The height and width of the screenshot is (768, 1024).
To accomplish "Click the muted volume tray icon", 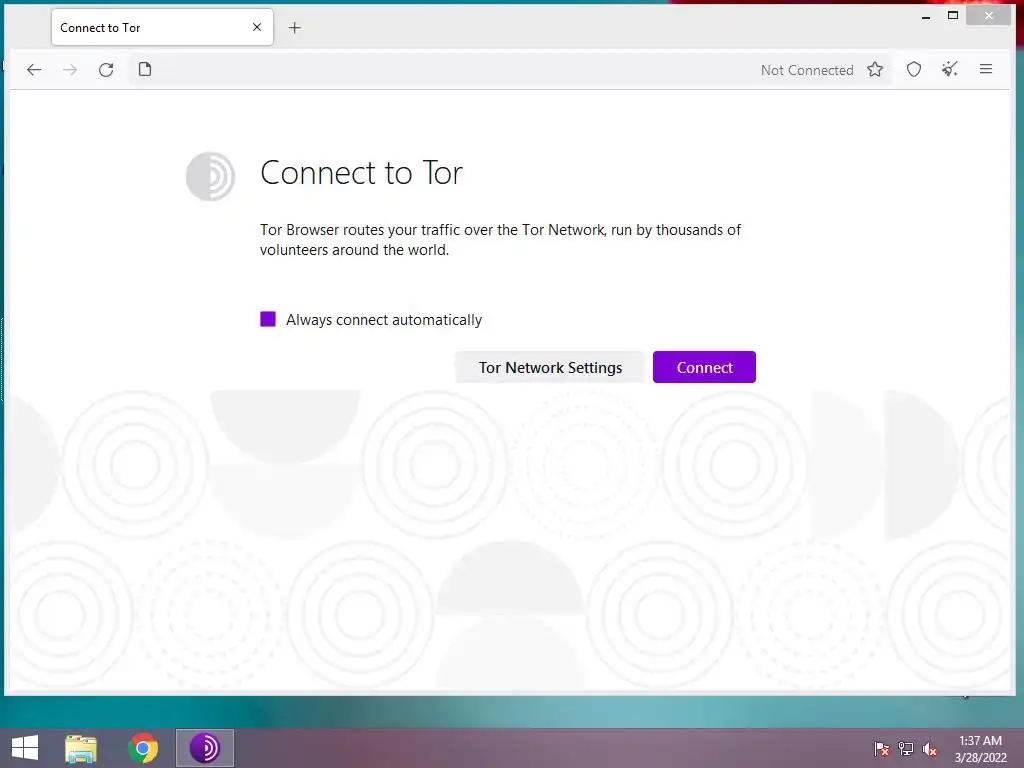I will tap(930, 748).
